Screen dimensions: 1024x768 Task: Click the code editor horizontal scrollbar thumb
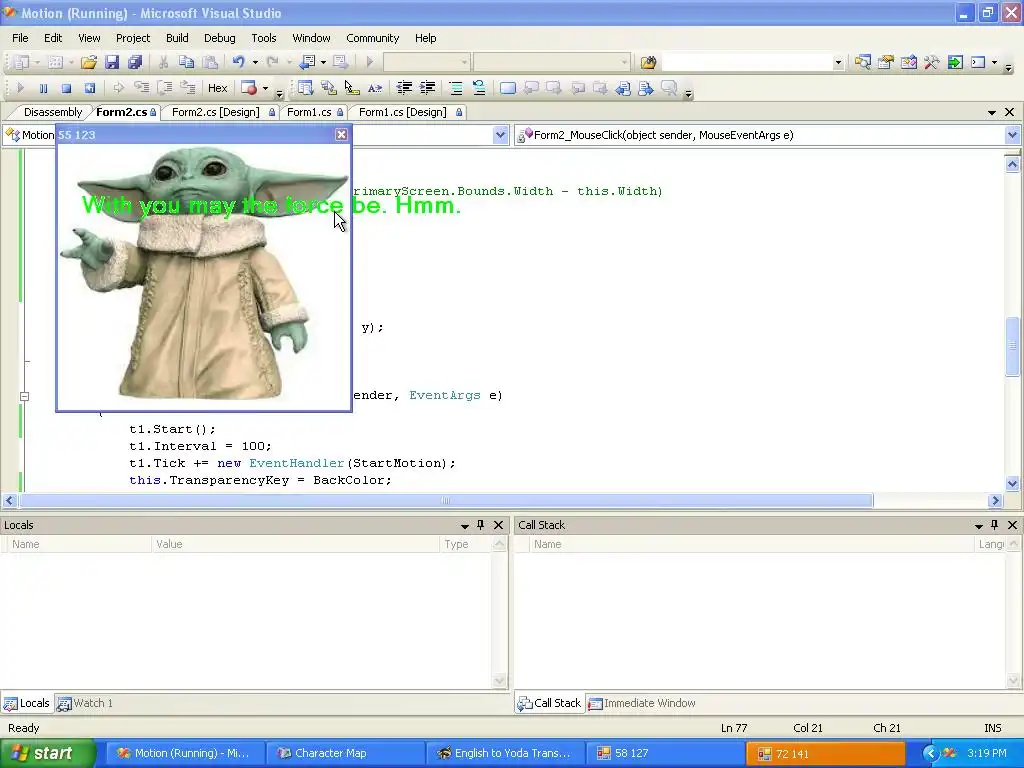click(445, 501)
